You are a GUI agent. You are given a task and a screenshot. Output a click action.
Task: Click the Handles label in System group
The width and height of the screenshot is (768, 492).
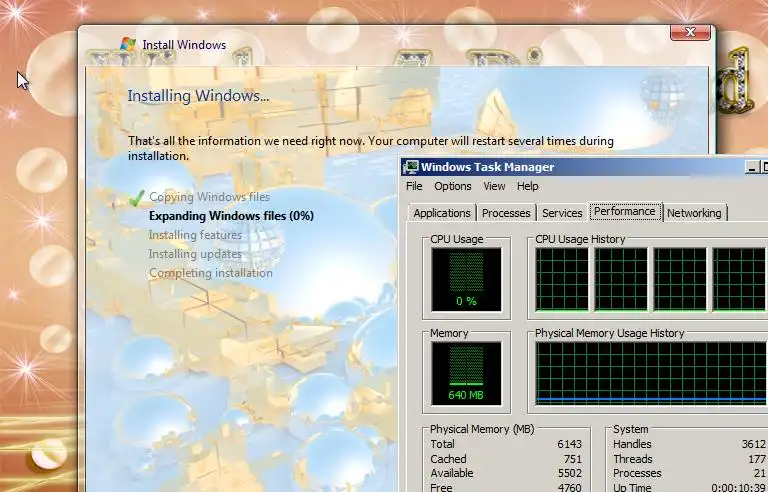click(x=632, y=444)
